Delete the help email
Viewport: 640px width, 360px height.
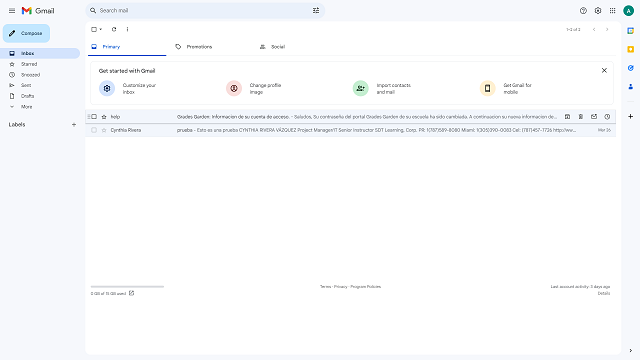(581, 117)
